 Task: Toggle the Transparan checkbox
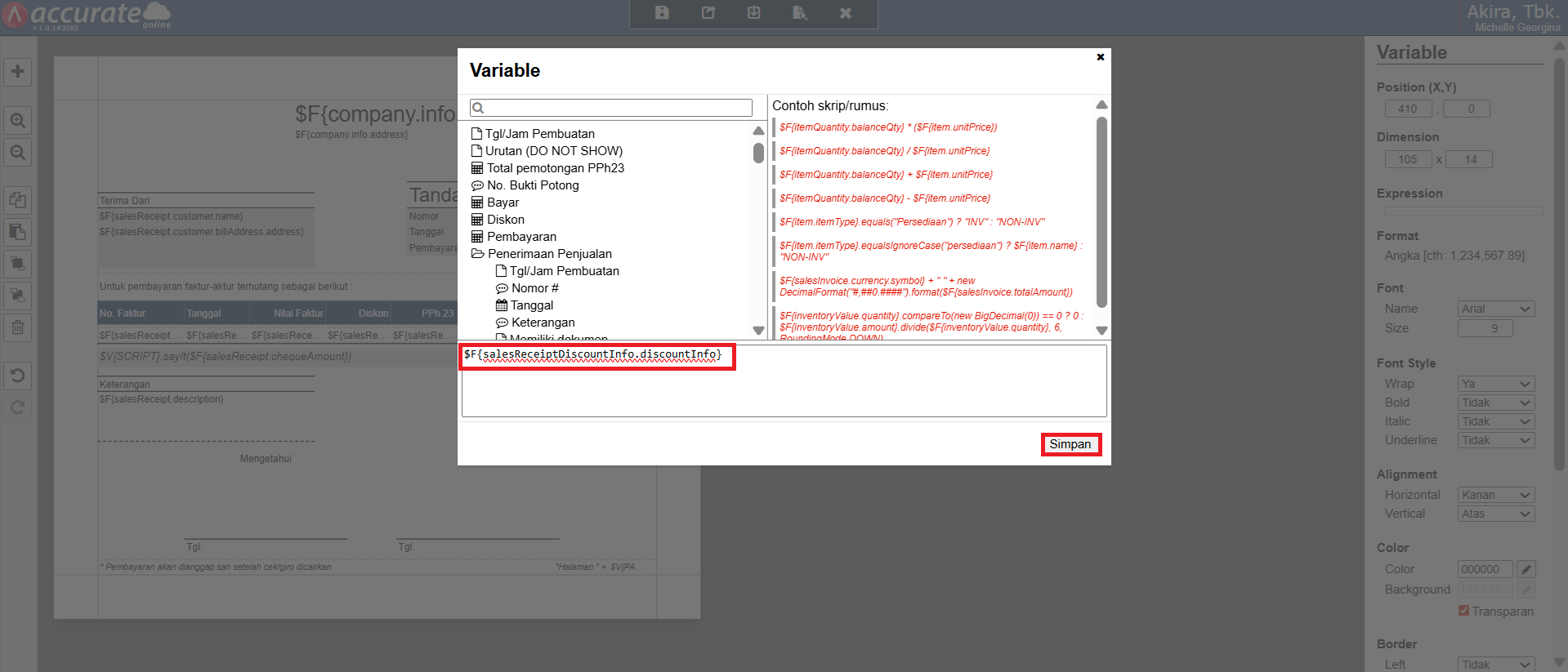1463,611
